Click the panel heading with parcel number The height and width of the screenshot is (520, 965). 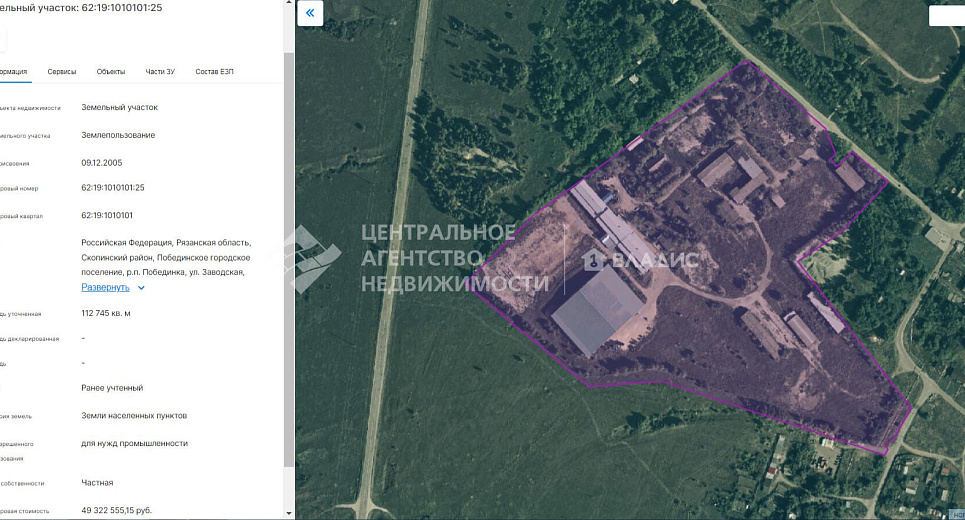81,8
